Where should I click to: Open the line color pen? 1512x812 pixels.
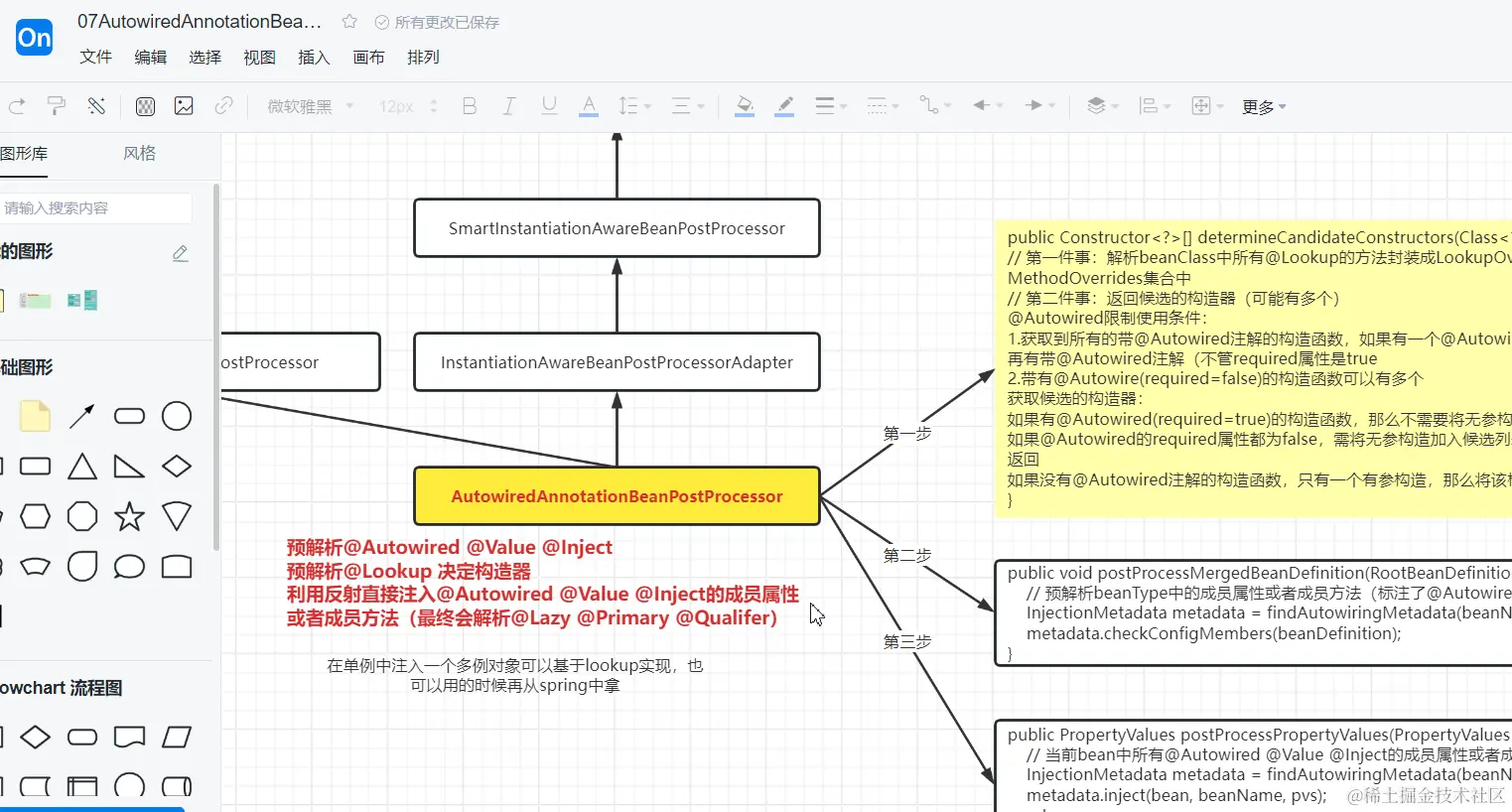click(x=784, y=106)
